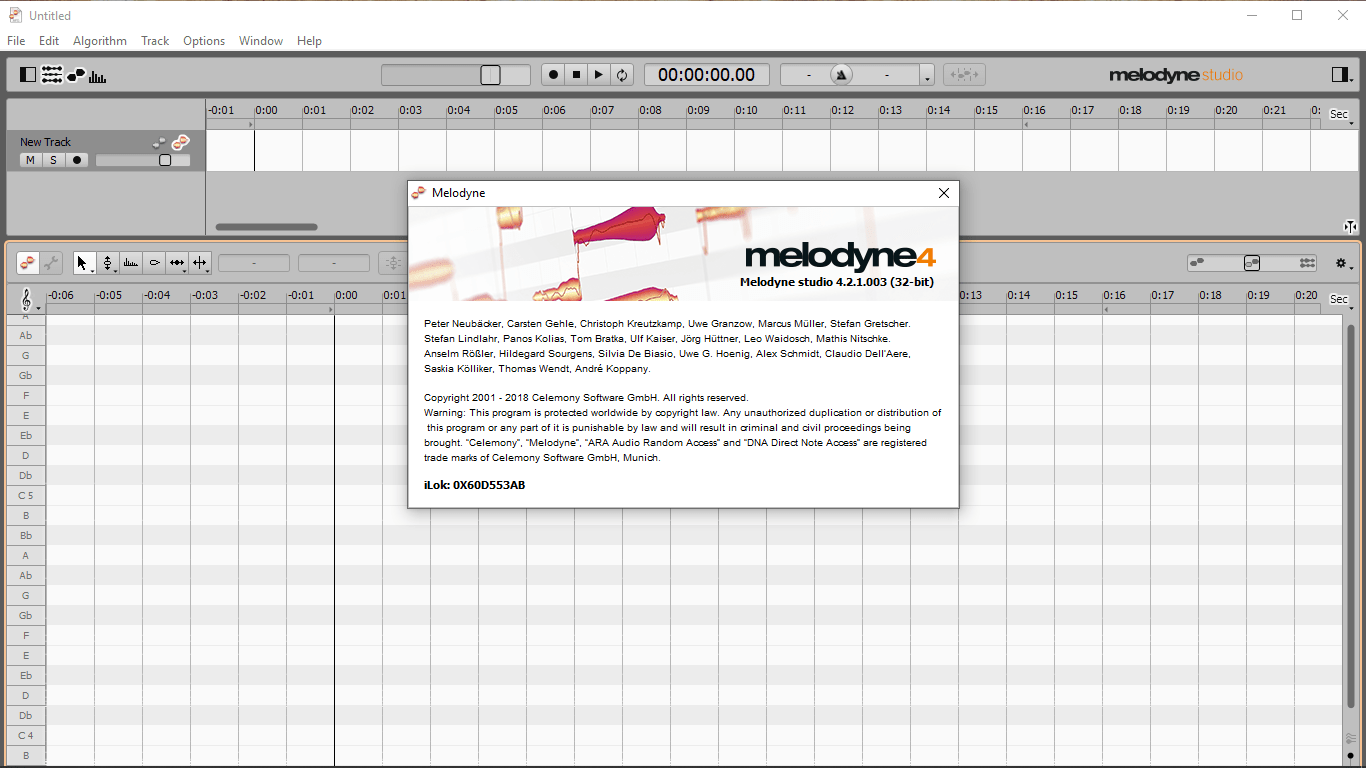Image resolution: width=1366 pixels, height=768 pixels.
Task: Open the Edit menu
Action: click(49, 41)
